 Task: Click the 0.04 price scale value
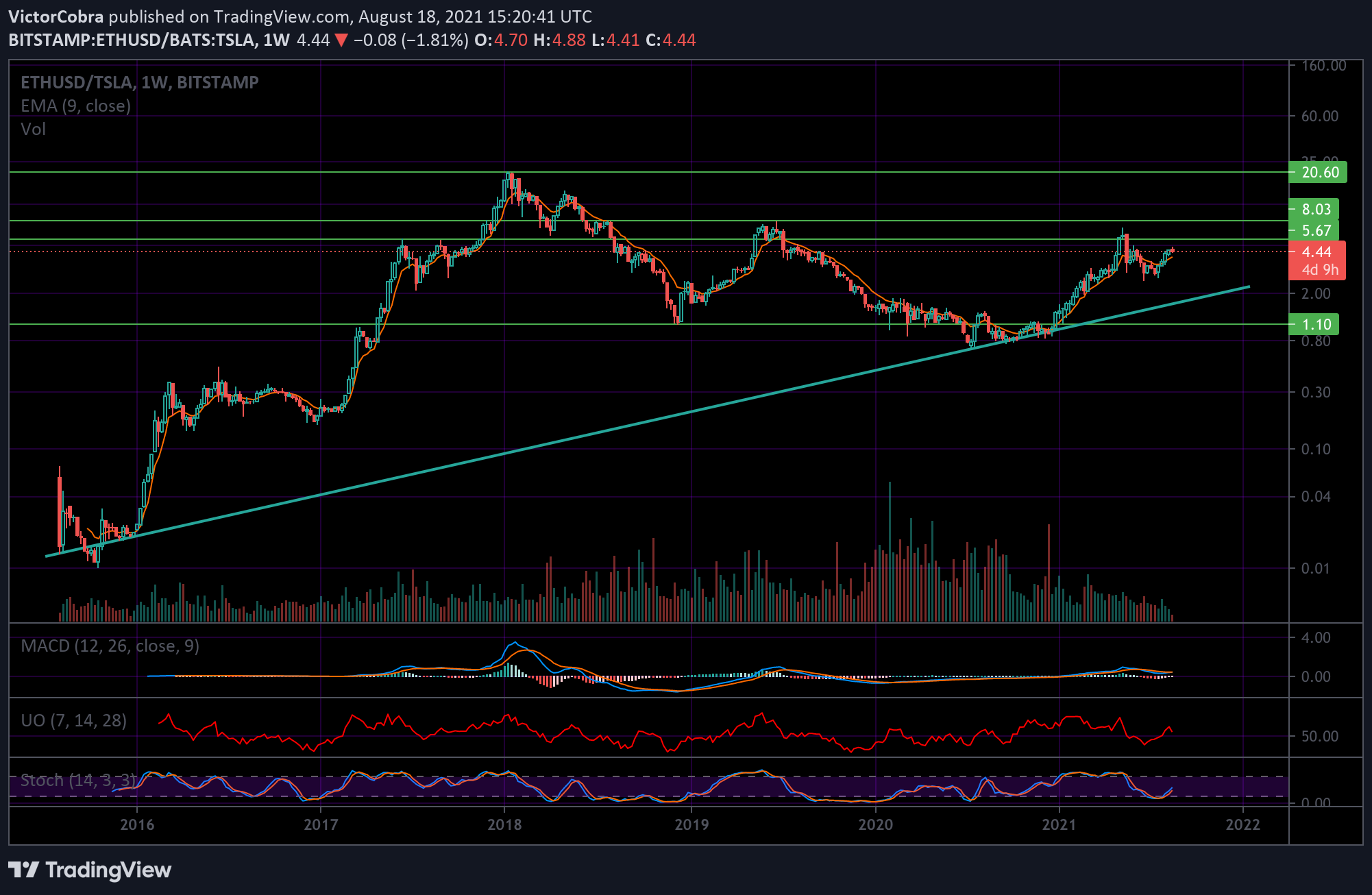click(x=1316, y=496)
